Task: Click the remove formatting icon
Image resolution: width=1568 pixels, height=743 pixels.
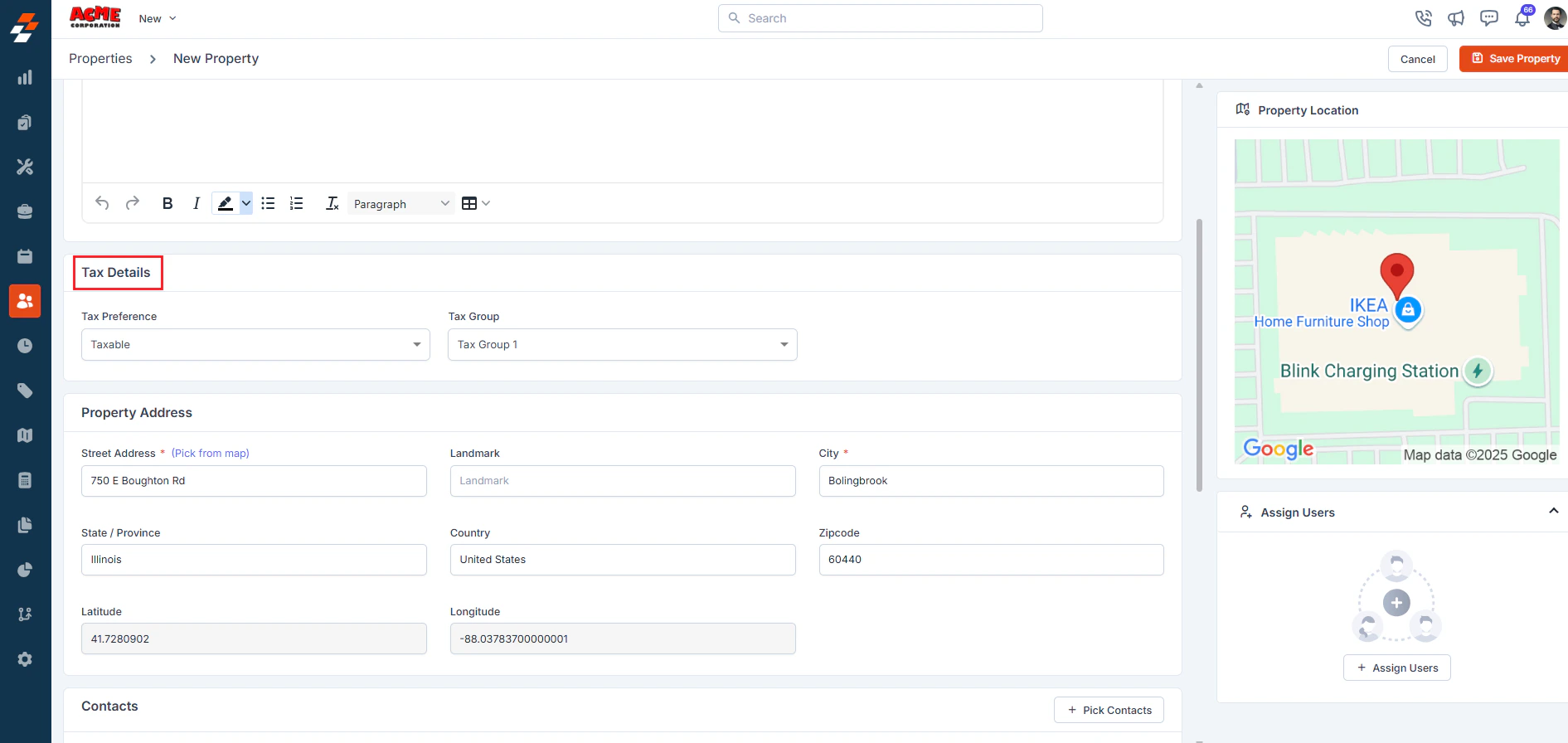Action: [x=332, y=203]
